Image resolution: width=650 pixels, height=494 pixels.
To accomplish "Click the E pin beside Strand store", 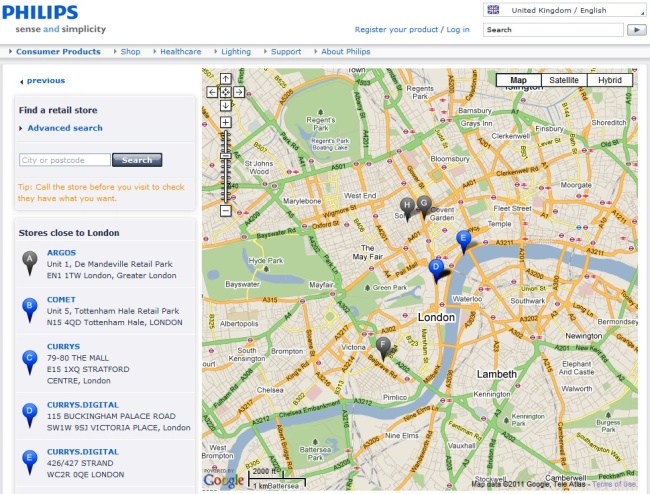I will tap(29, 462).
